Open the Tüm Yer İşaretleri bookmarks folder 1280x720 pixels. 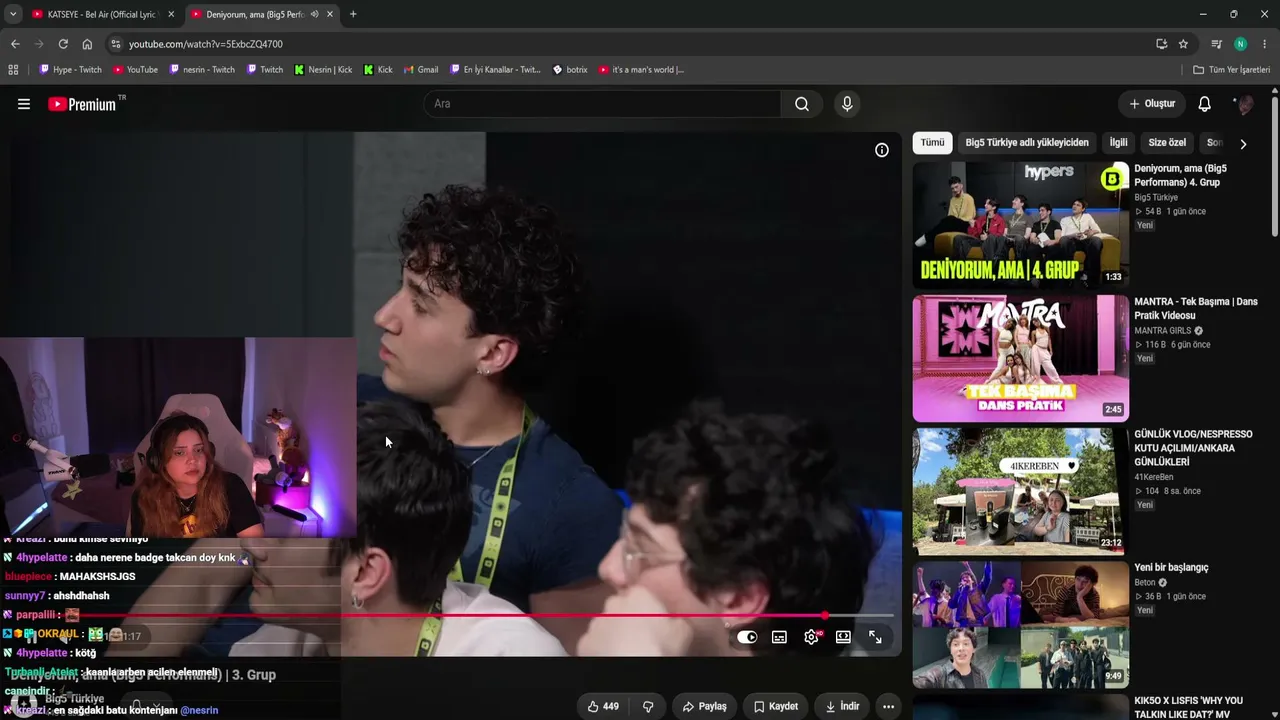coord(1231,70)
